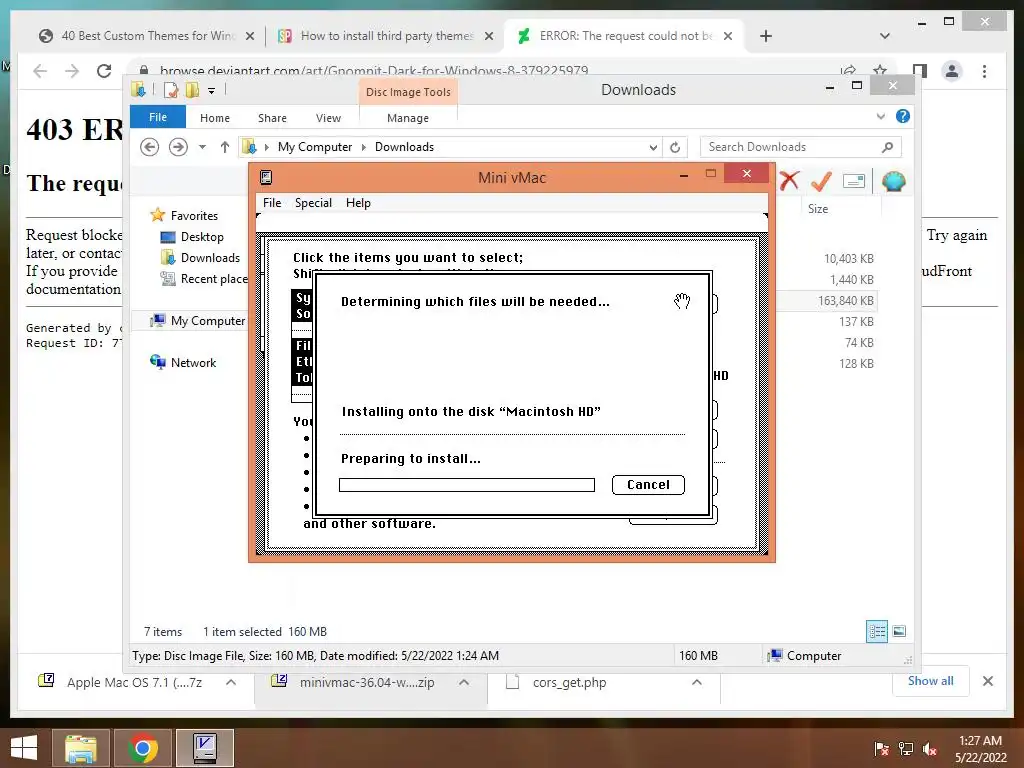Bookmark this page star icon

(x=880, y=71)
